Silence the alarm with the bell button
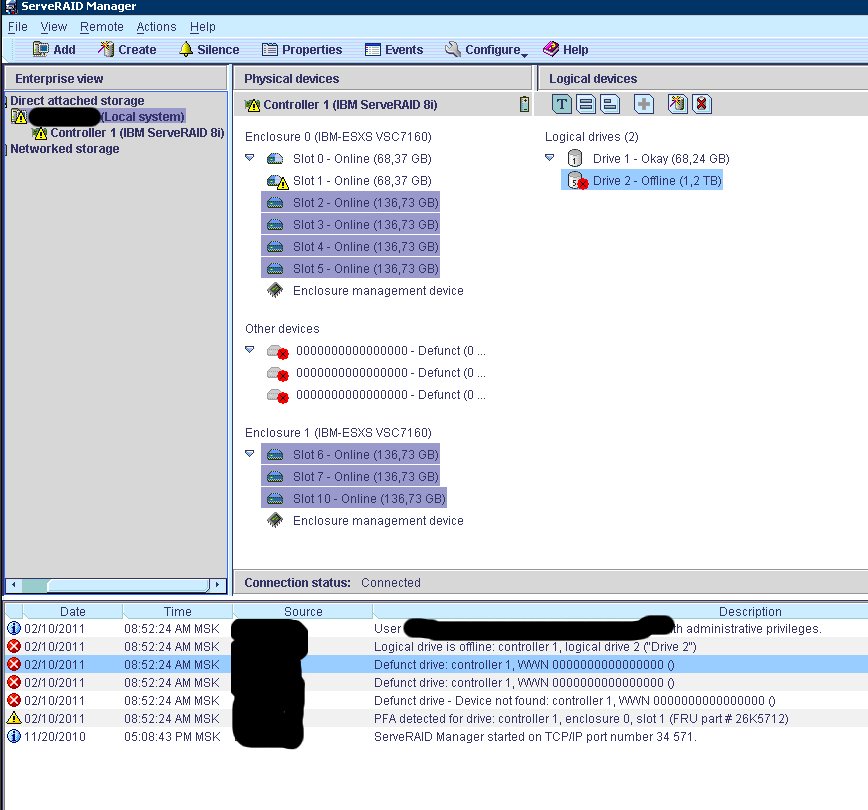The width and height of the screenshot is (868, 810). click(209, 50)
